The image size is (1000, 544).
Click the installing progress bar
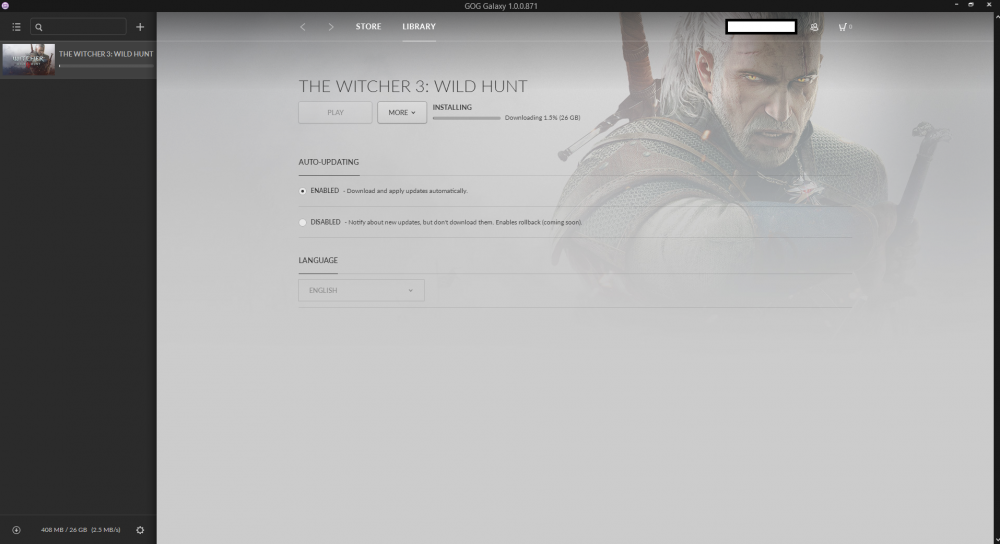(466, 118)
